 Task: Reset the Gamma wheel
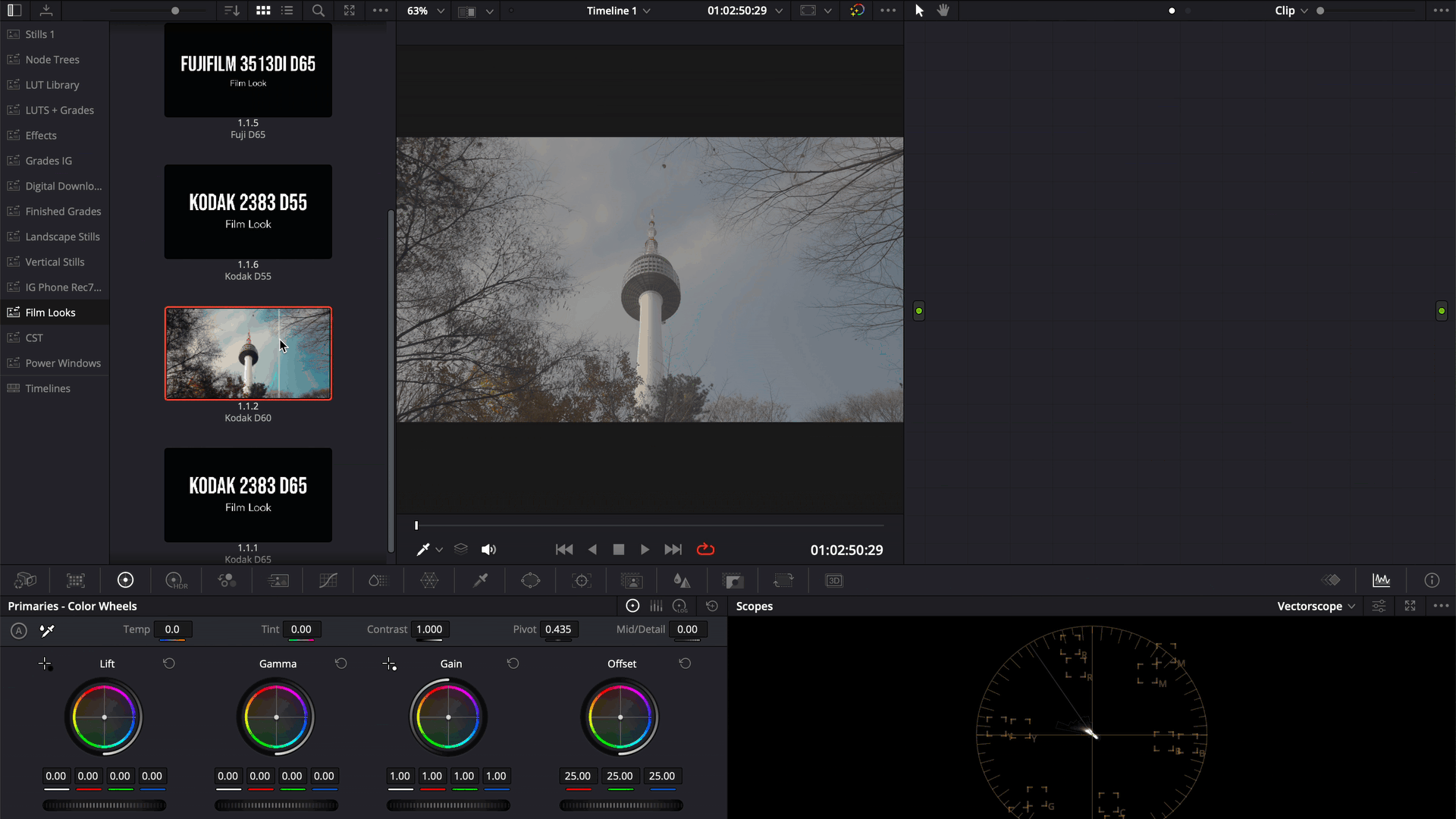[341, 664]
